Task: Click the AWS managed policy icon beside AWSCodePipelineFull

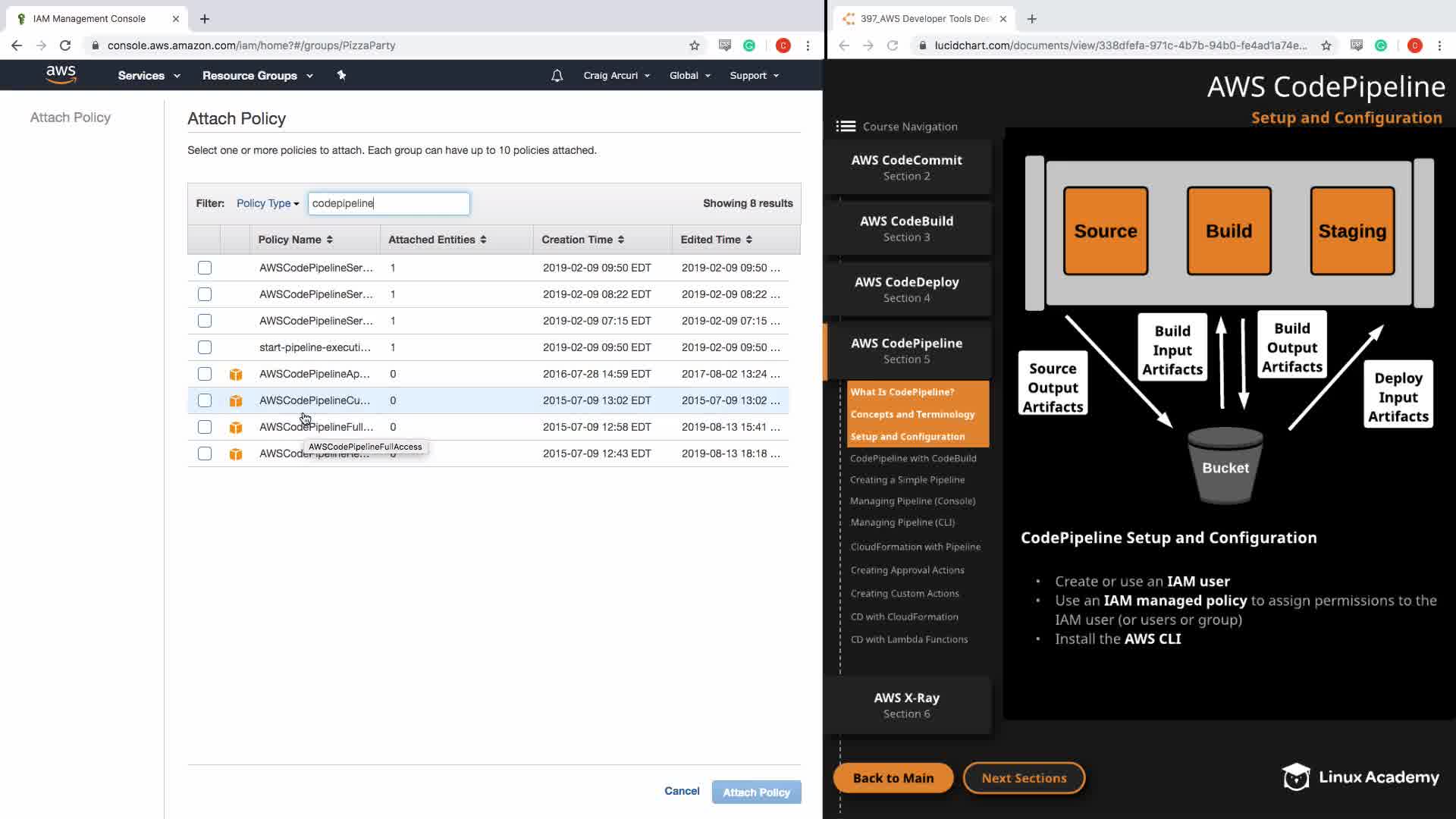Action: point(236,428)
